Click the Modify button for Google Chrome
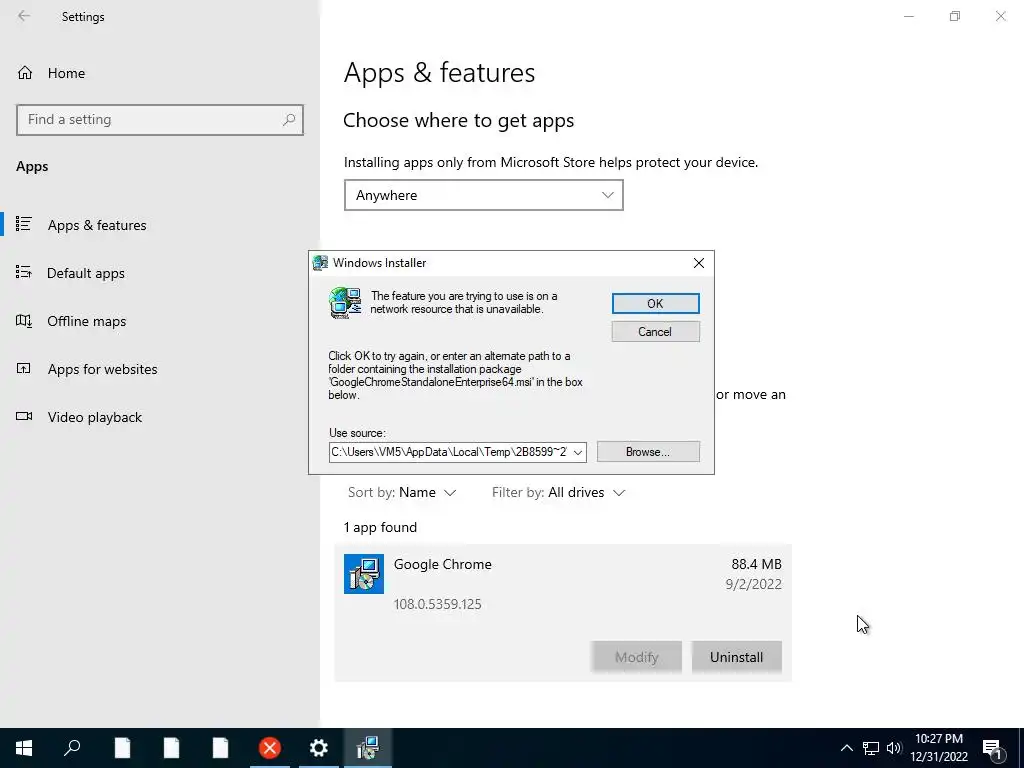 coord(637,657)
